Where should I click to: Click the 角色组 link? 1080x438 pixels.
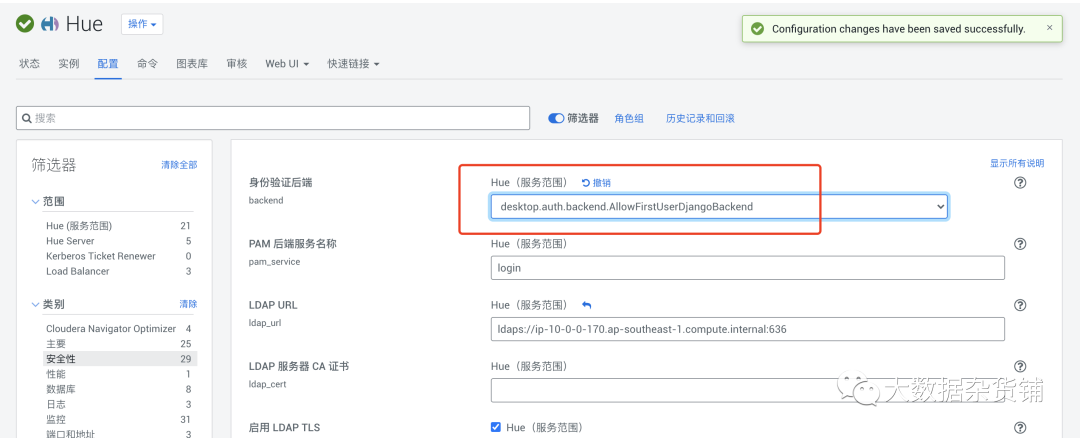pyautogui.click(x=629, y=118)
